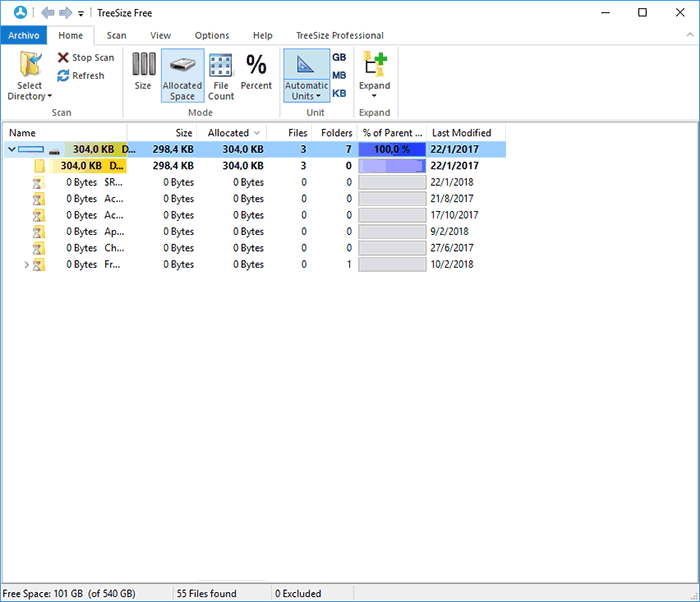The image size is (700, 602).
Task: Select the Ap... folder name
Action: point(114,231)
